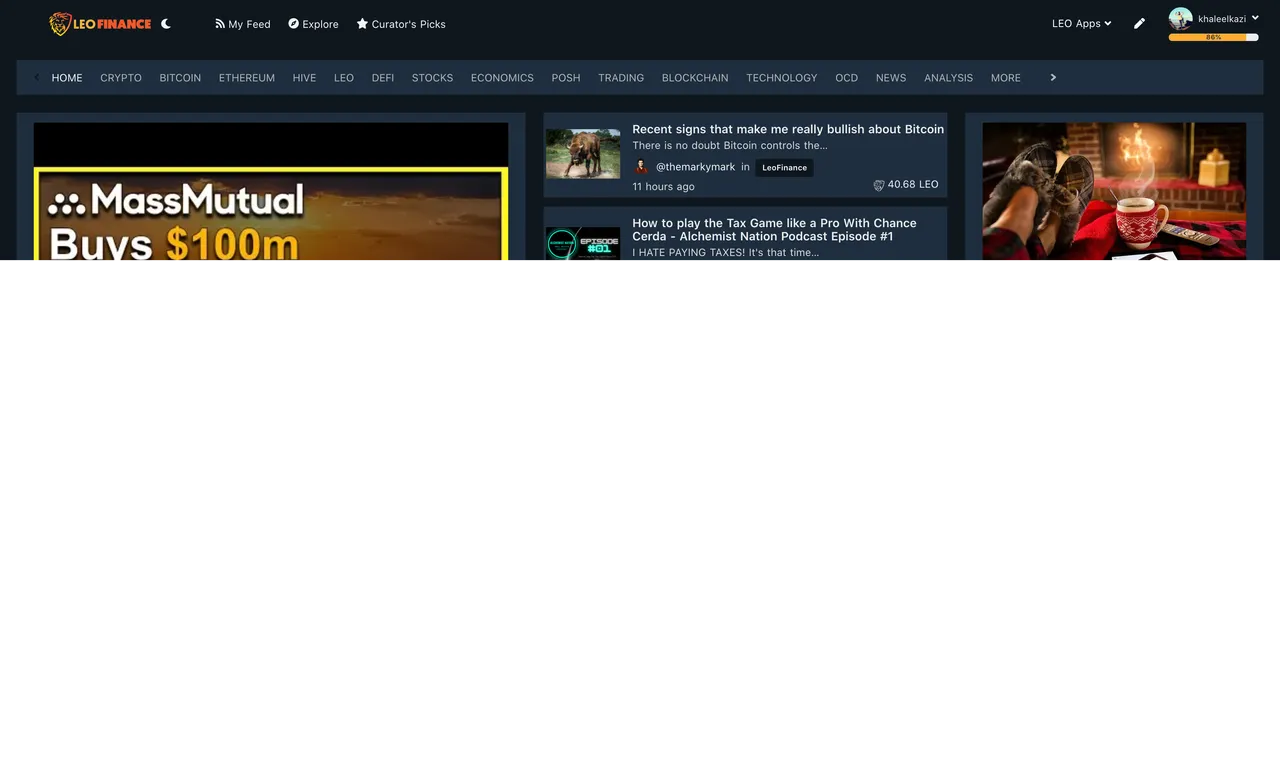Select the TRADING tab

(x=621, y=78)
